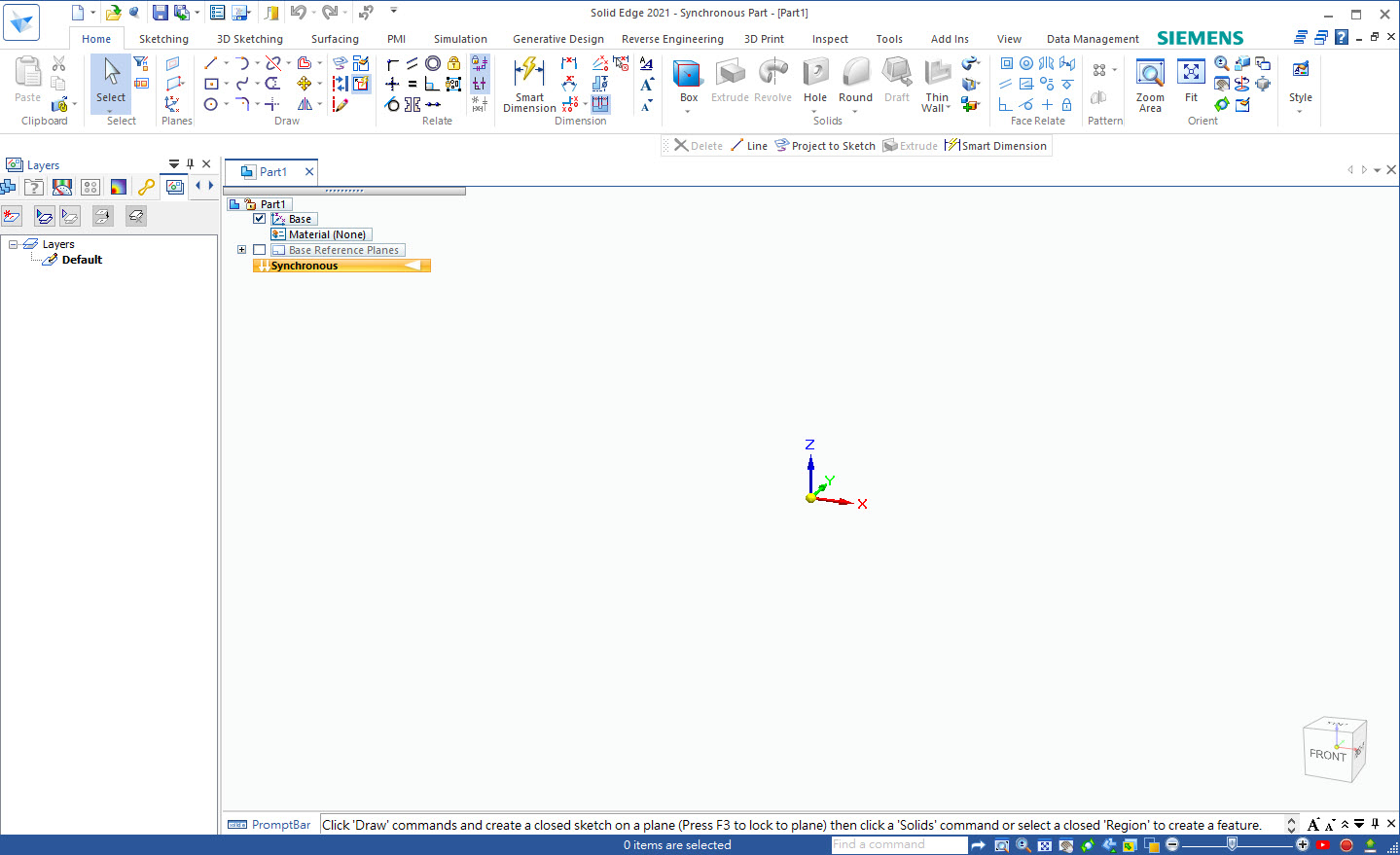Open the Style painter icon

[1300, 70]
